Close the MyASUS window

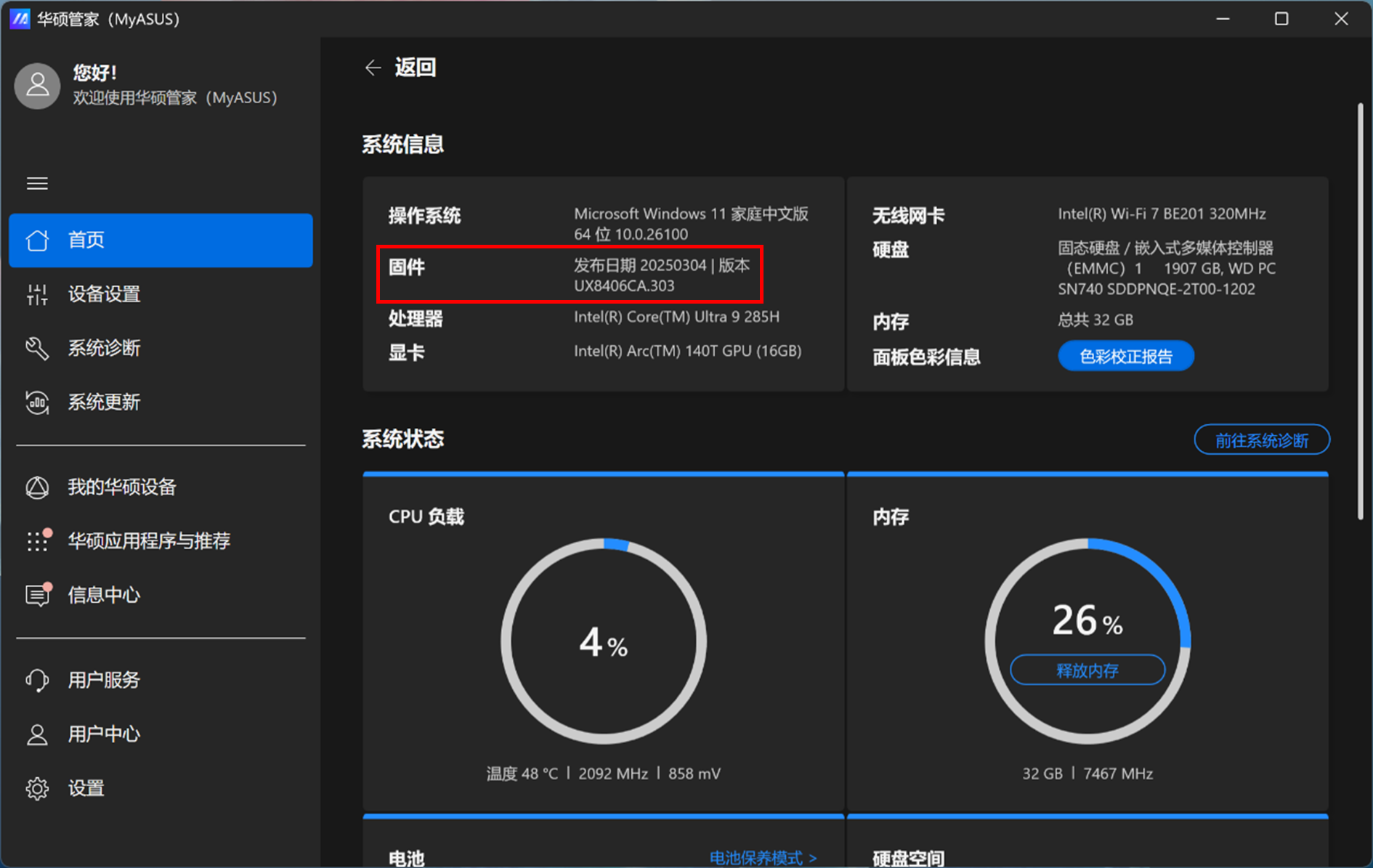click(x=1341, y=19)
